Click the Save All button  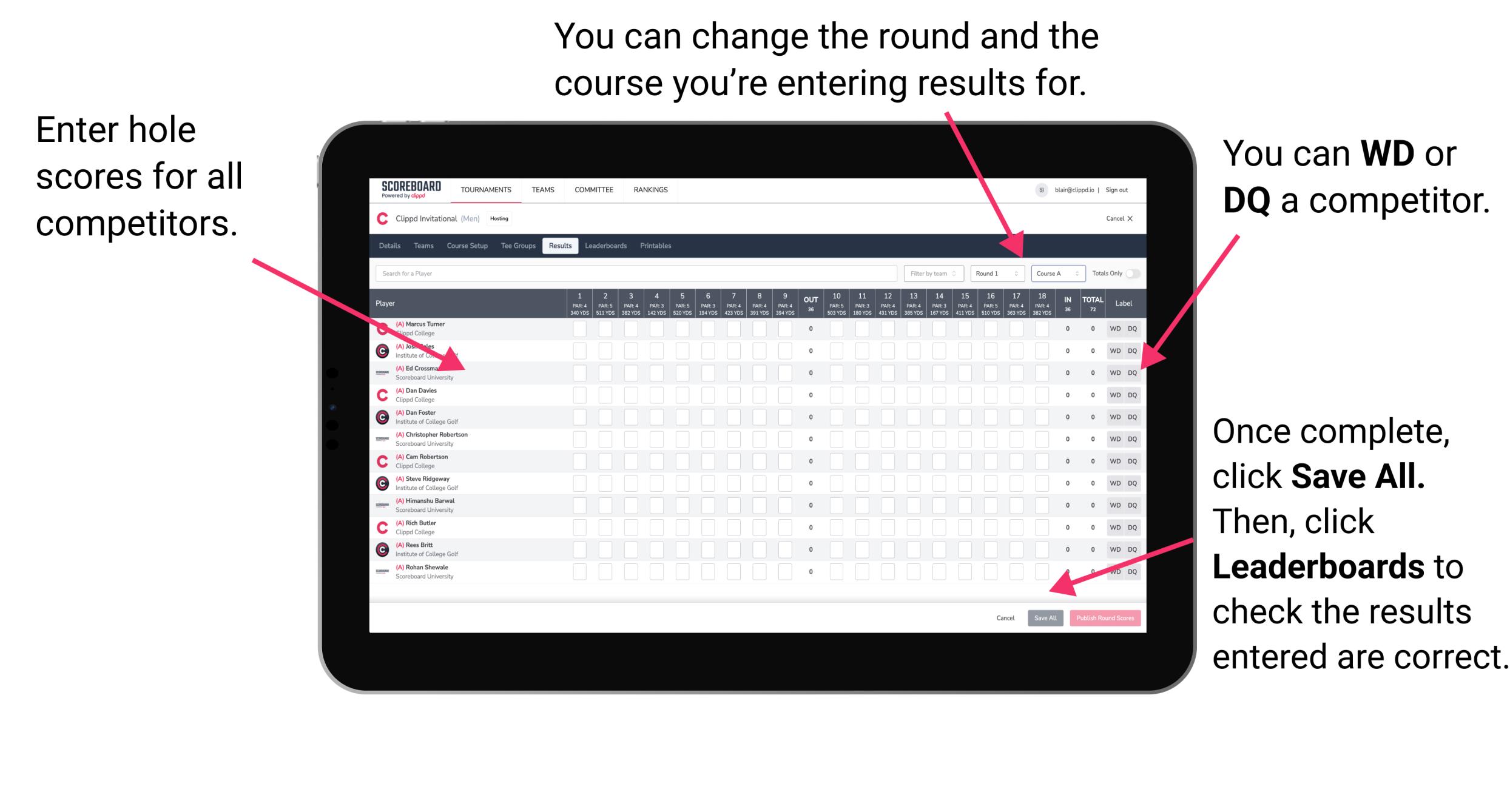click(1045, 617)
